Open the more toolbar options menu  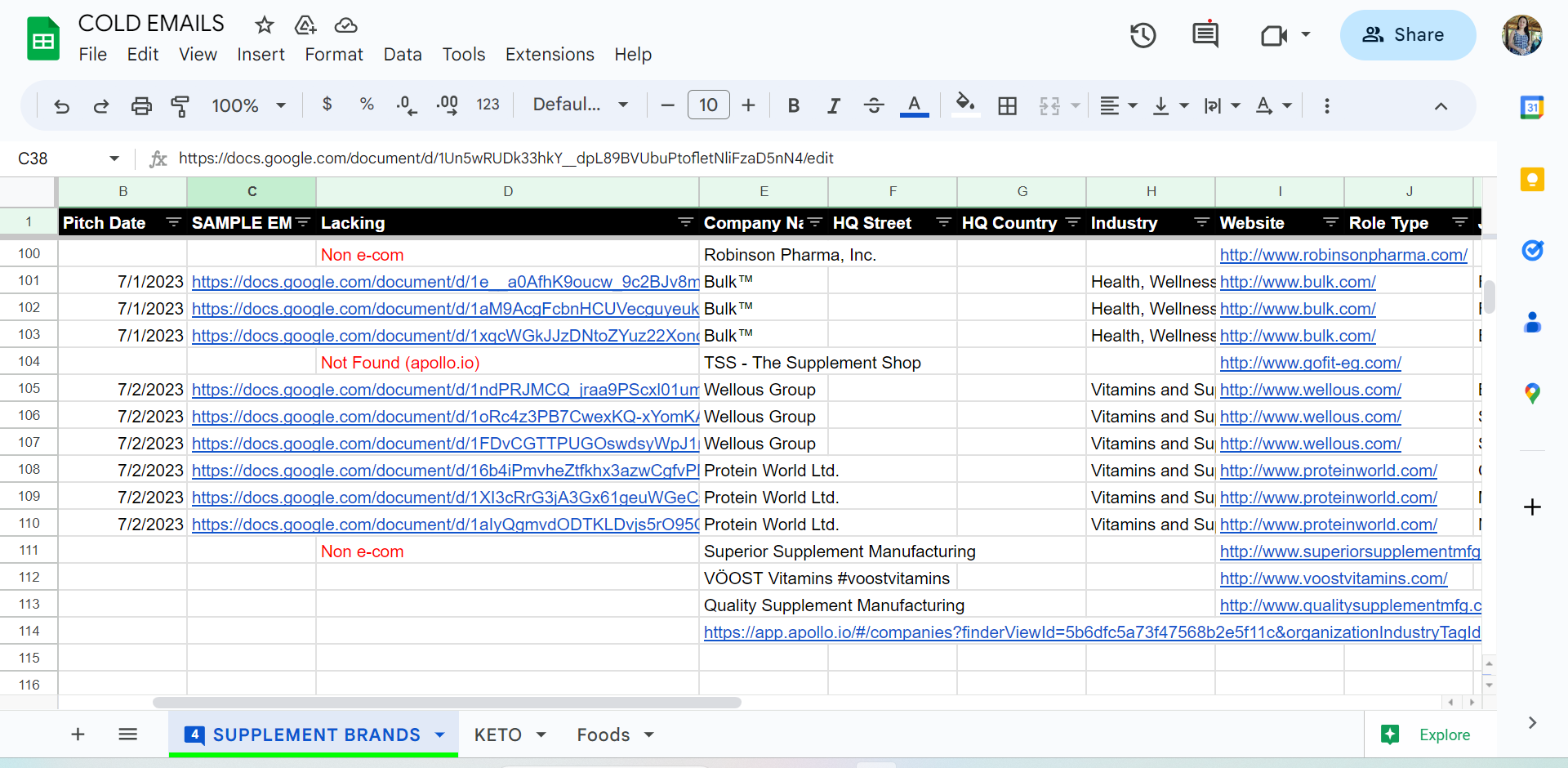coord(1327,105)
